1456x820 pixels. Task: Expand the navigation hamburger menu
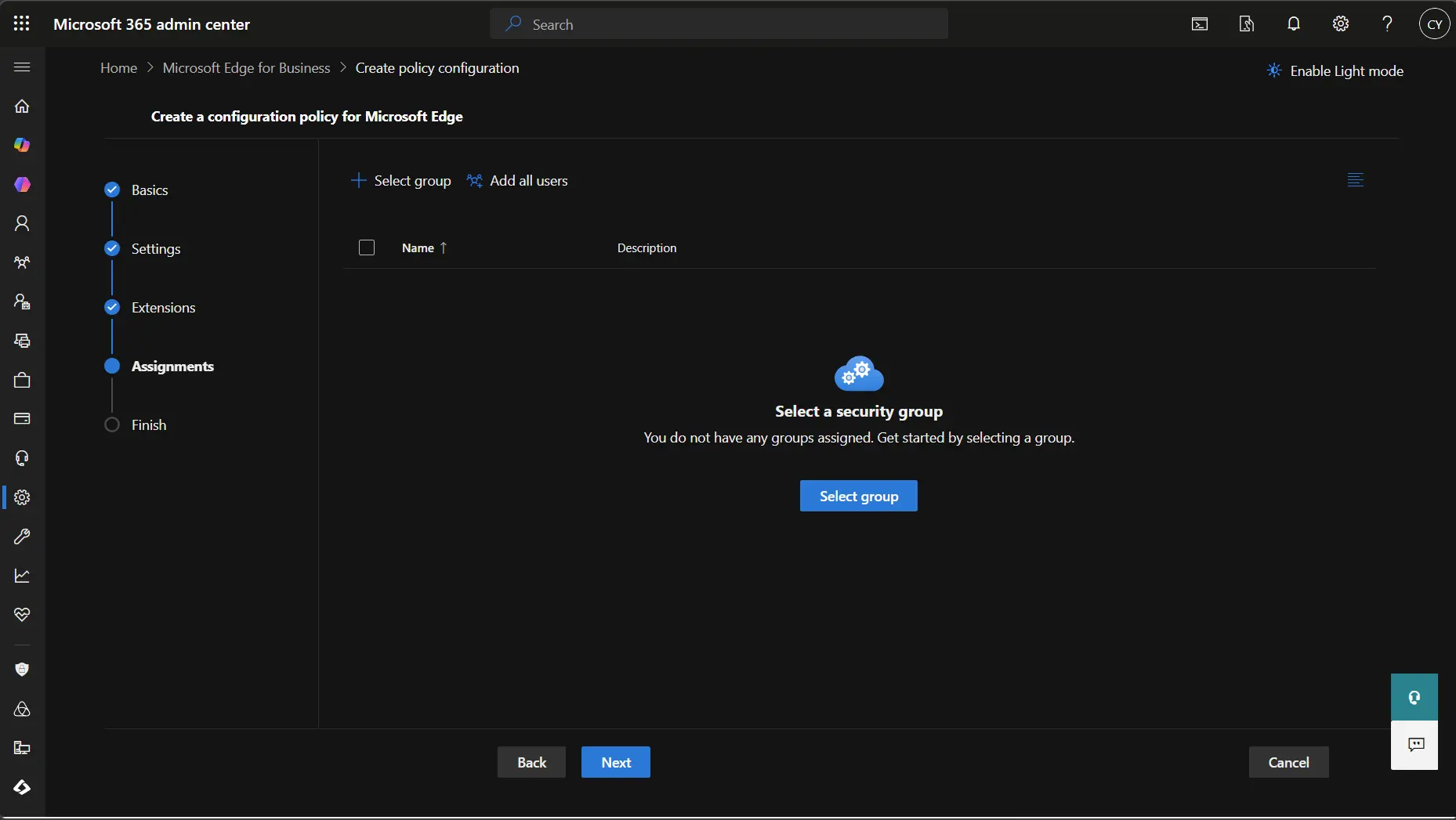coord(22,67)
